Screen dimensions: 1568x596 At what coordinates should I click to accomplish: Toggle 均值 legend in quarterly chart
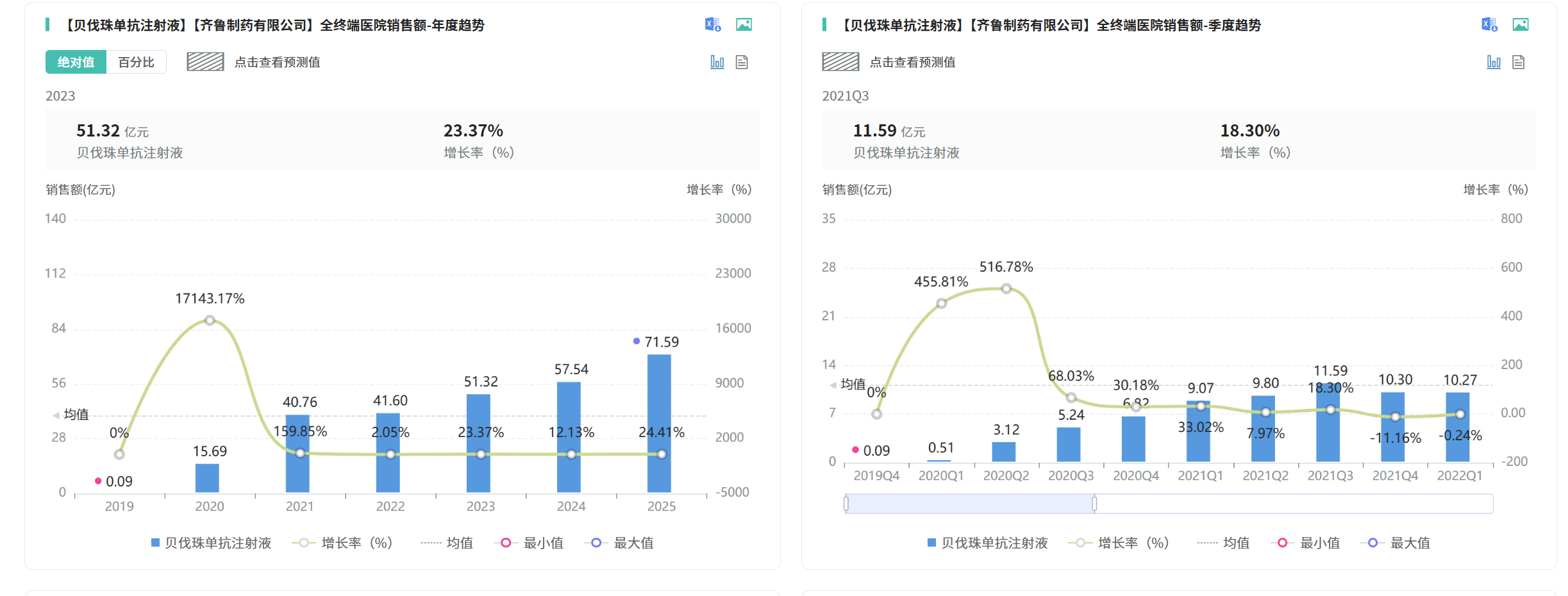pos(1223,543)
